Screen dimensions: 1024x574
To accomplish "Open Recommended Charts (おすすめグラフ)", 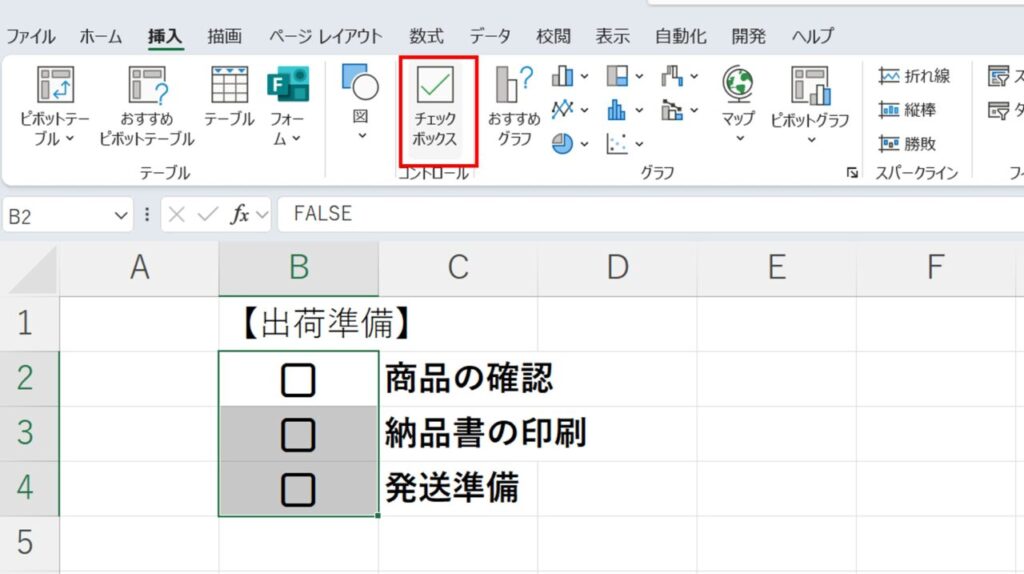I will tap(515, 106).
